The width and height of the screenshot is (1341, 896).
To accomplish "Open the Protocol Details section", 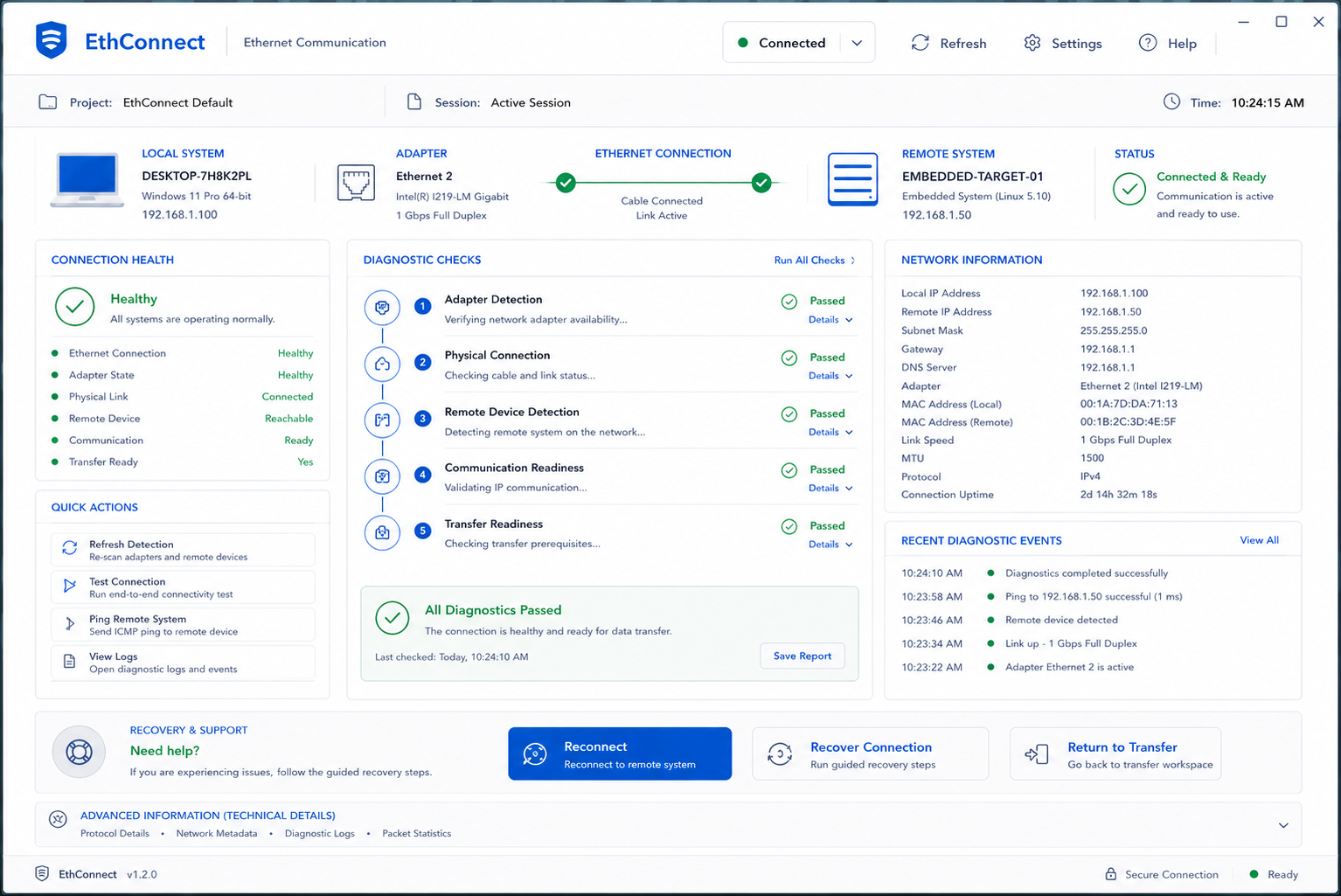I will pos(115,833).
